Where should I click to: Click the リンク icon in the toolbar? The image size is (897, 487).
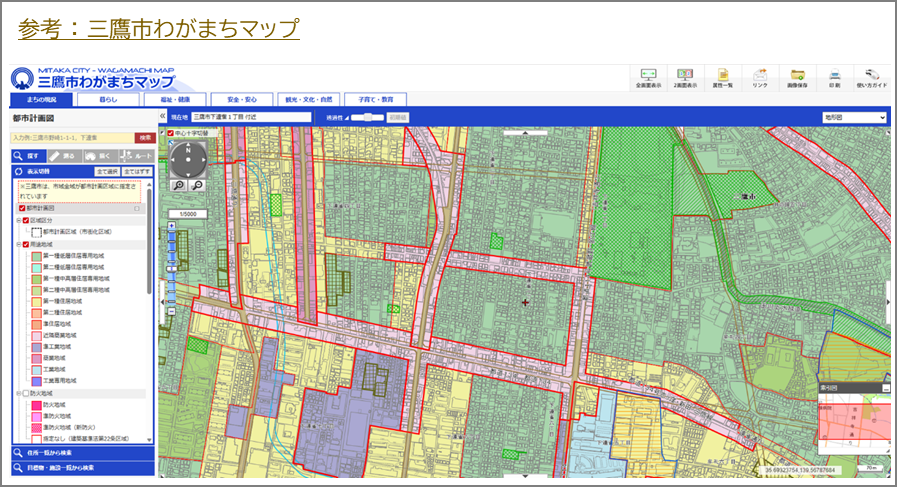[x=760, y=77]
